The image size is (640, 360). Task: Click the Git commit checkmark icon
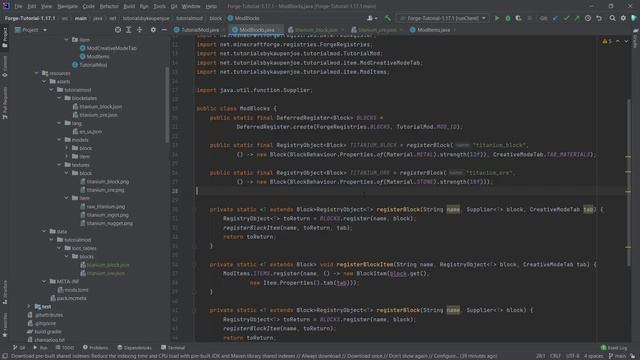566,18
